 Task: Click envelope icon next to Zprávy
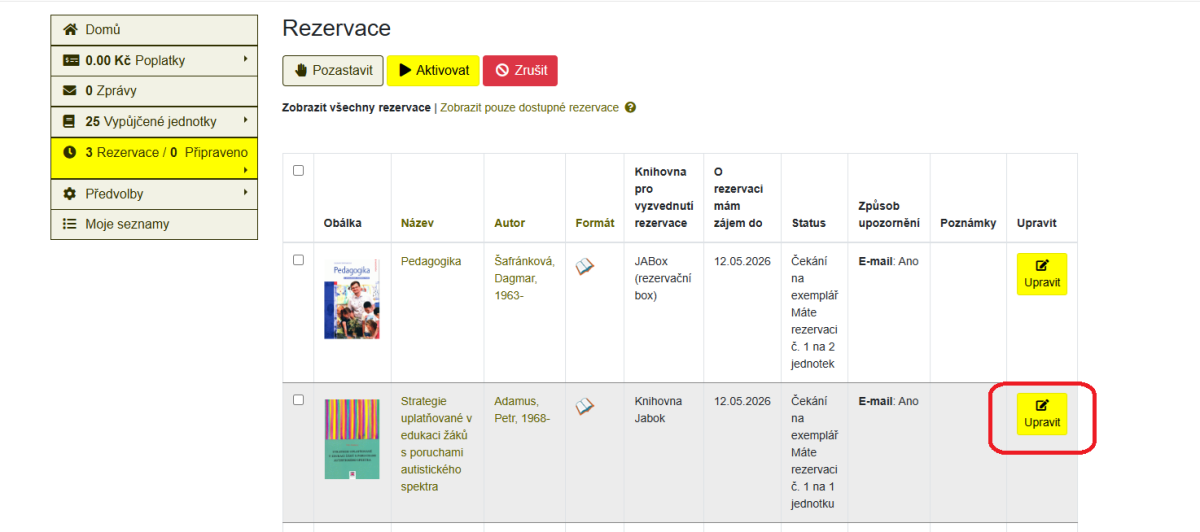pos(70,91)
